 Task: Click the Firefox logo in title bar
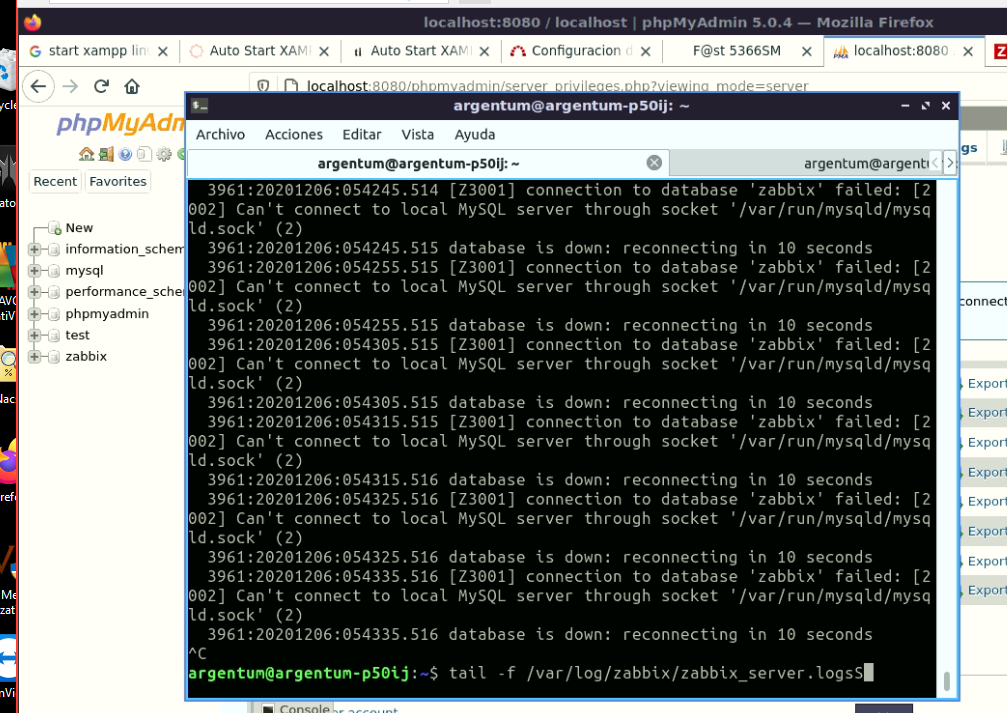tap(32, 22)
